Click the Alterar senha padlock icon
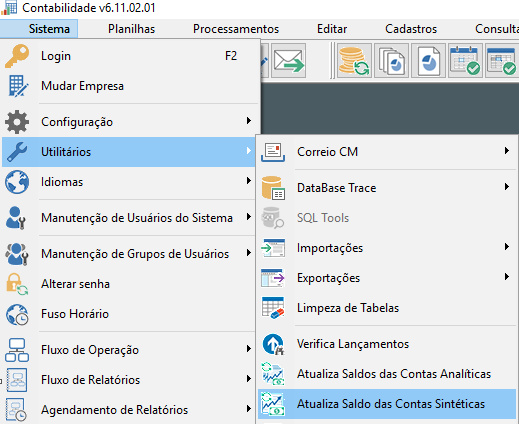 coord(17,284)
